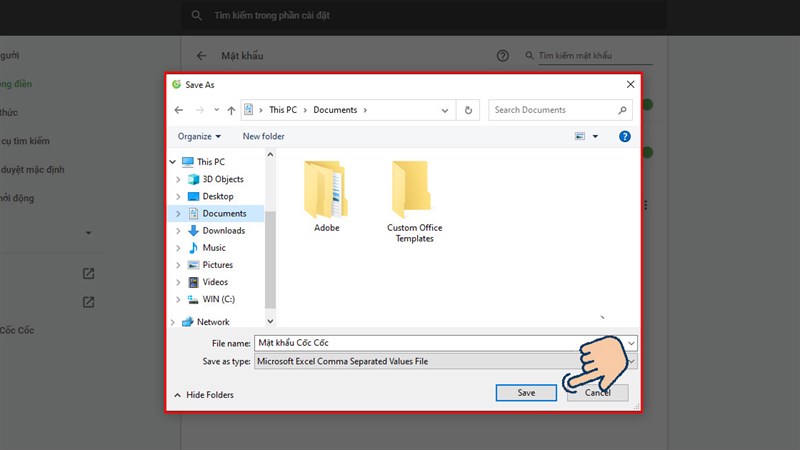Click the settings search box in Cốc Cốc

coord(423,15)
